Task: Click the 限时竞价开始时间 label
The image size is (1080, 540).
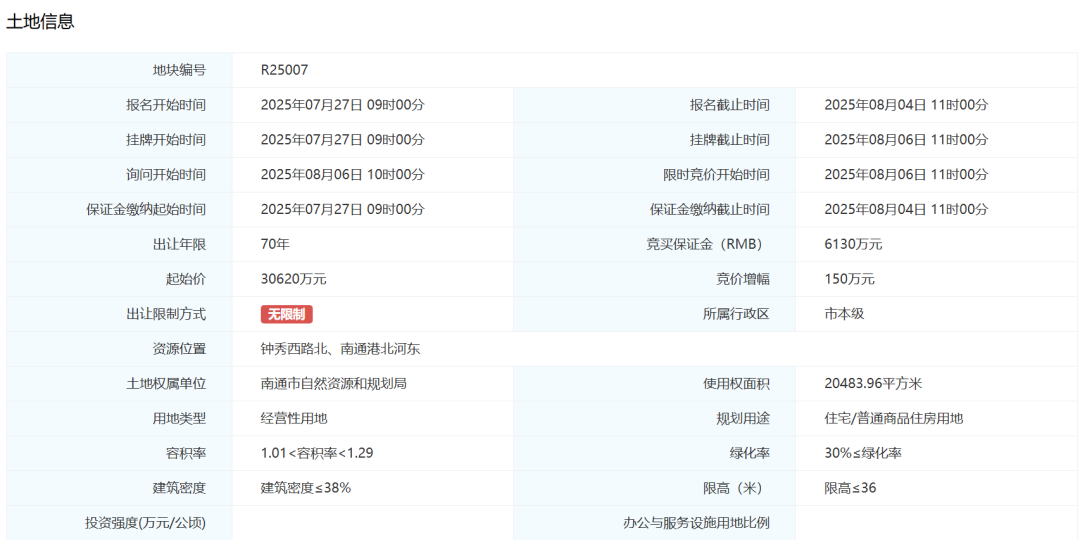Action: pos(716,175)
